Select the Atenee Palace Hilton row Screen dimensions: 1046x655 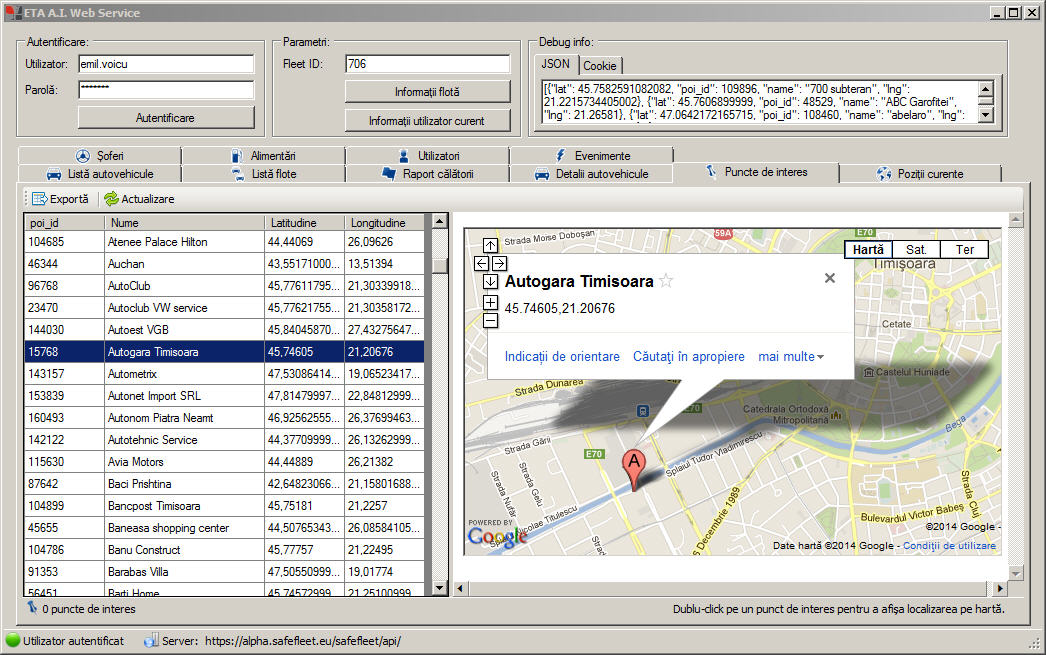pos(224,241)
